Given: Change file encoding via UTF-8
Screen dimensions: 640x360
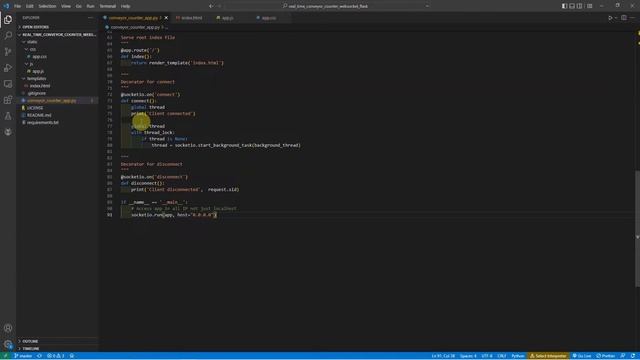Looking at the screenshot, I should point(487,356).
